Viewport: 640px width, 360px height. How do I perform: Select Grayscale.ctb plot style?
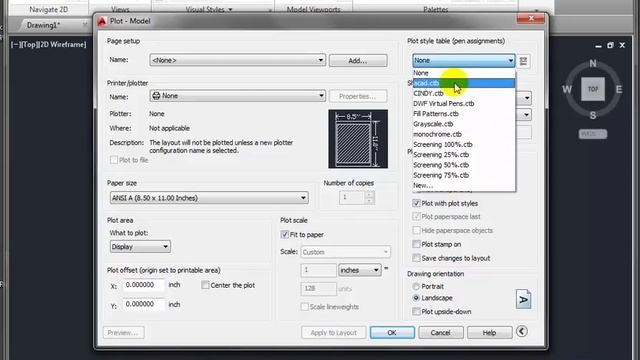[464, 124]
